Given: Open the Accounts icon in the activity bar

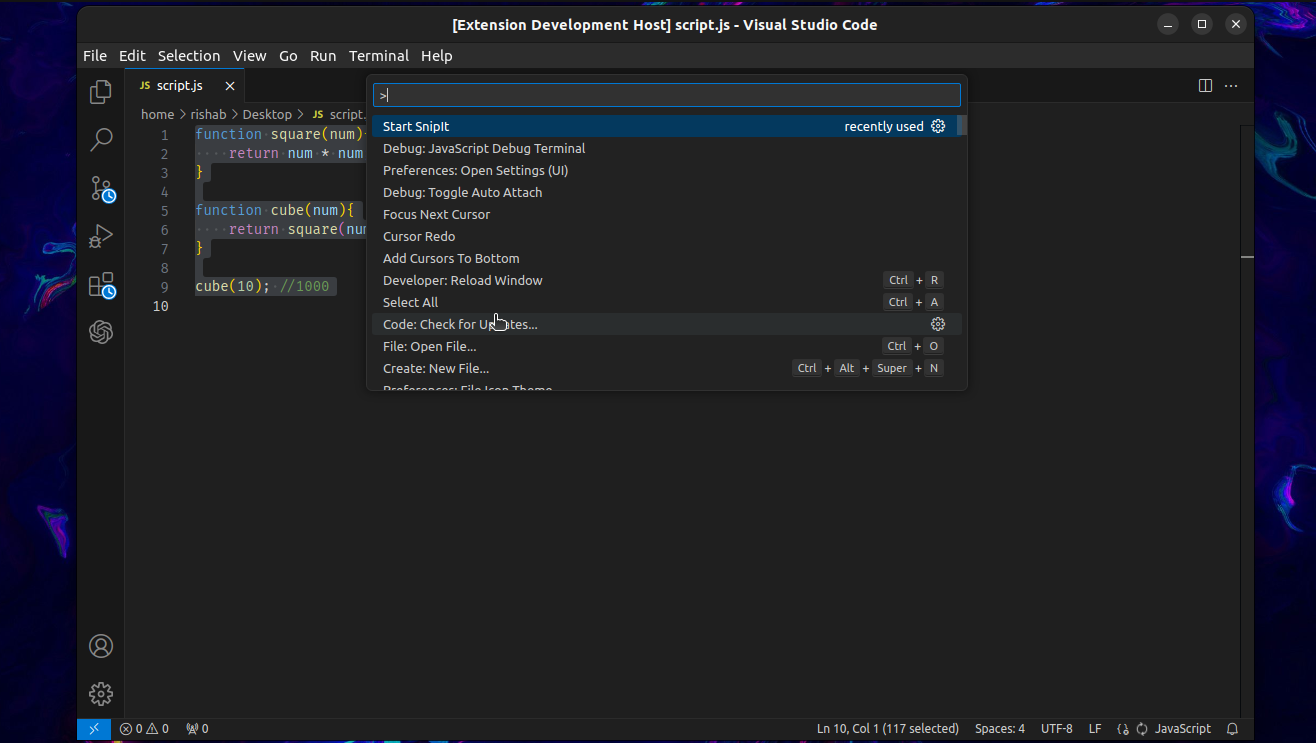Looking at the screenshot, I should coord(100,646).
